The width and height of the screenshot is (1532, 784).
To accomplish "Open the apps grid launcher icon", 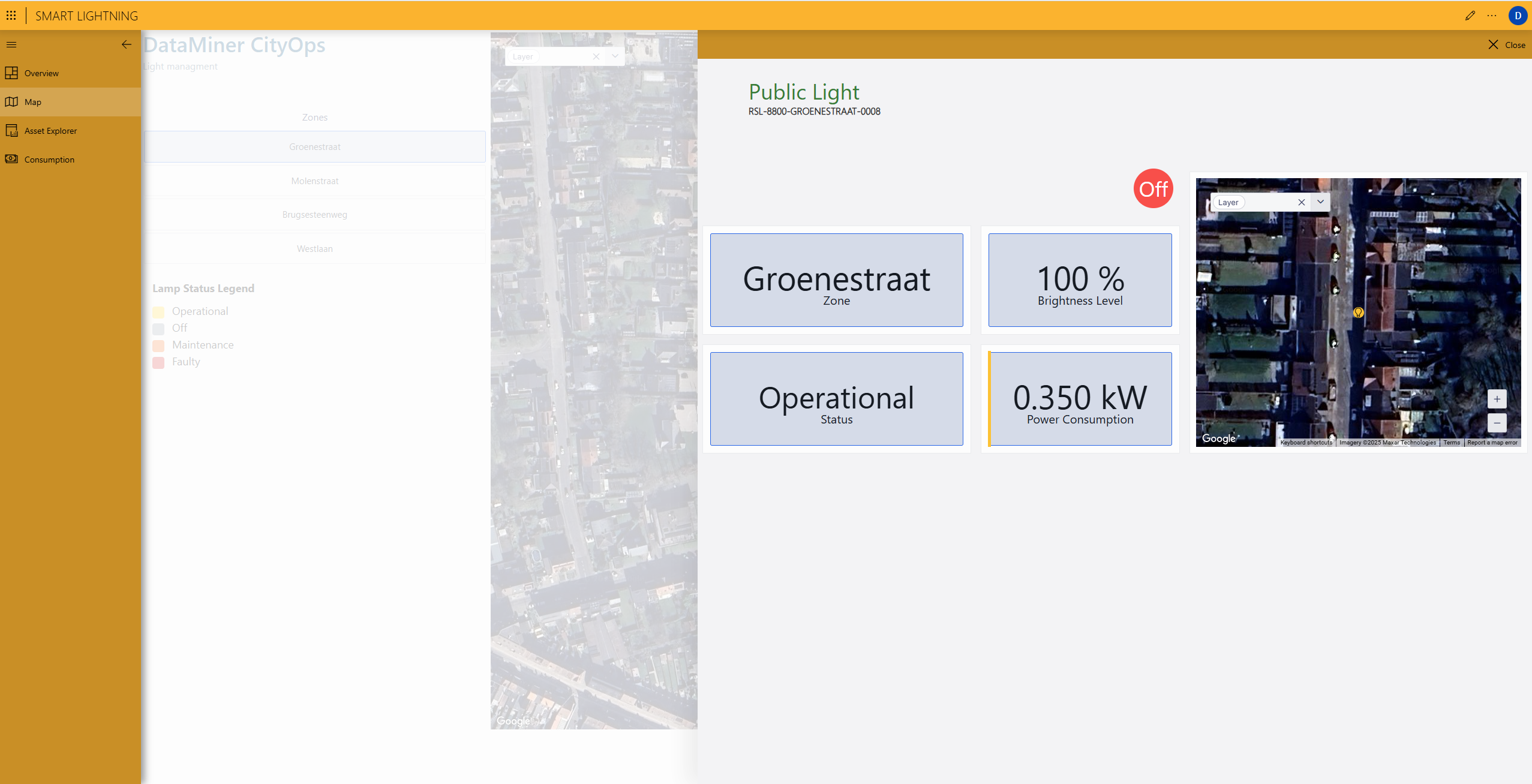I will pos(11,16).
